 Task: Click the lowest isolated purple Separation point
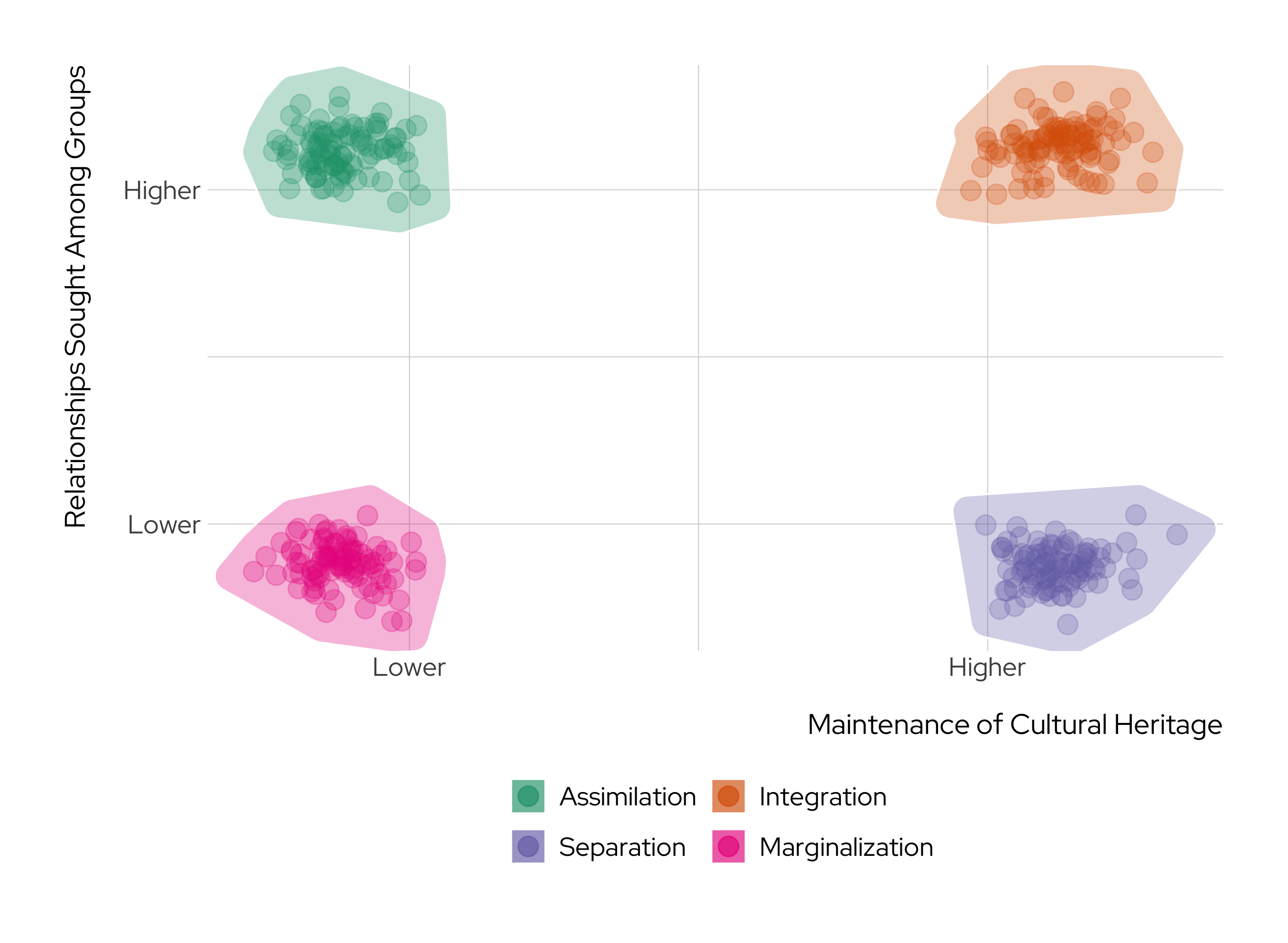tap(1067, 624)
